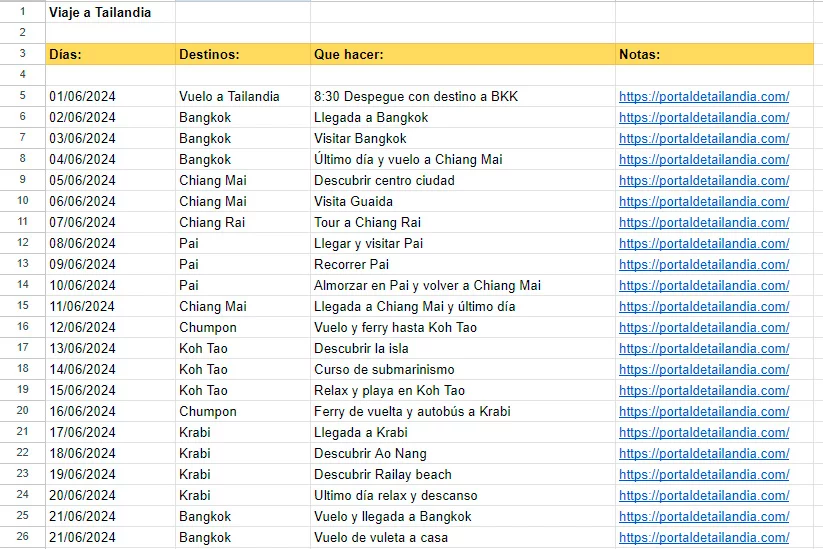The image size is (823, 549).
Task: Select the Llegada a Krabi cell
Action: pyautogui.click(x=462, y=432)
